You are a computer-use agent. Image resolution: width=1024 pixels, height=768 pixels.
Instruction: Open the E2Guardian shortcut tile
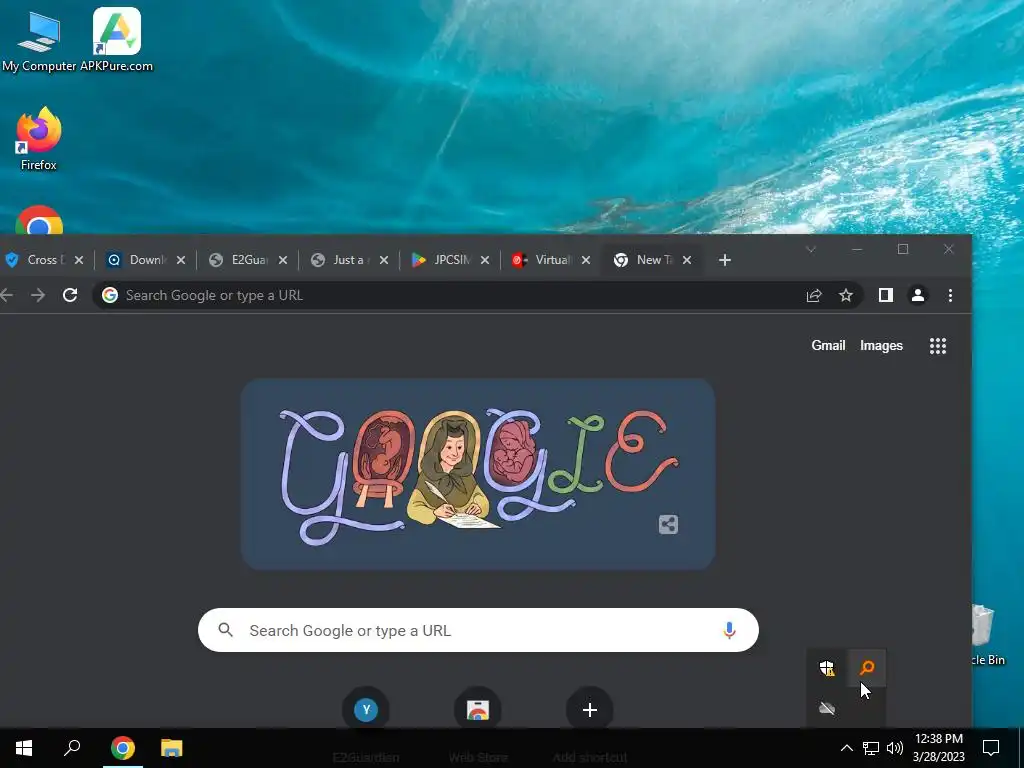coord(366,710)
